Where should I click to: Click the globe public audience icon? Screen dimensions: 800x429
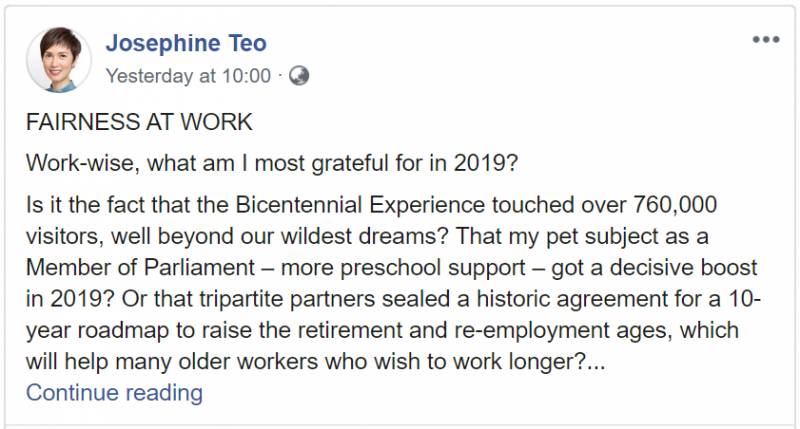pyautogui.click(x=298, y=75)
